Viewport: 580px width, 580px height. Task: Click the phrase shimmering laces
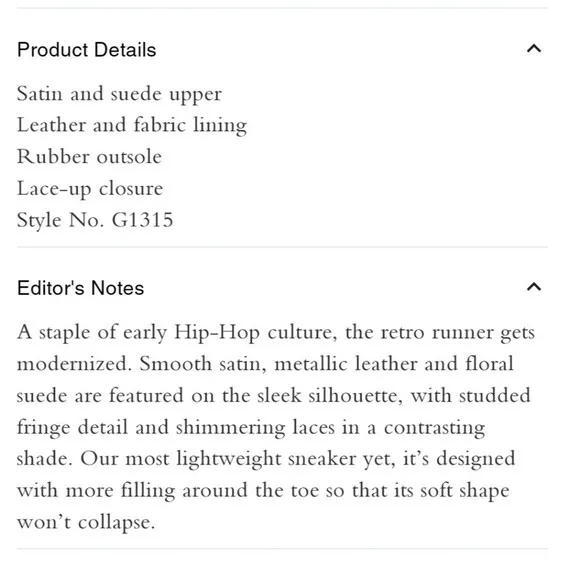(x=255, y=428)
